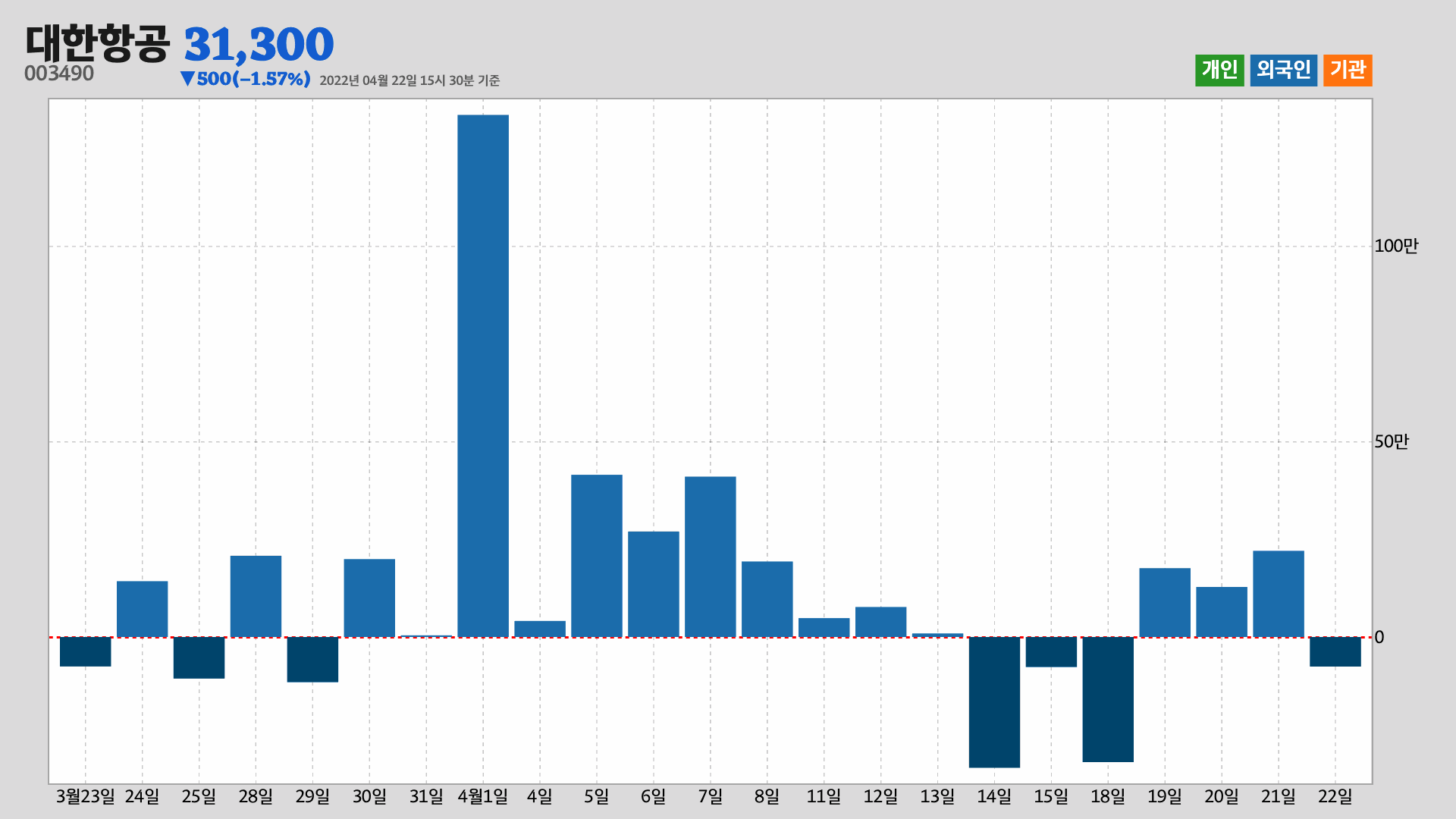
Task: Click the 4일 x-axis date label
Action: [540, 797]
